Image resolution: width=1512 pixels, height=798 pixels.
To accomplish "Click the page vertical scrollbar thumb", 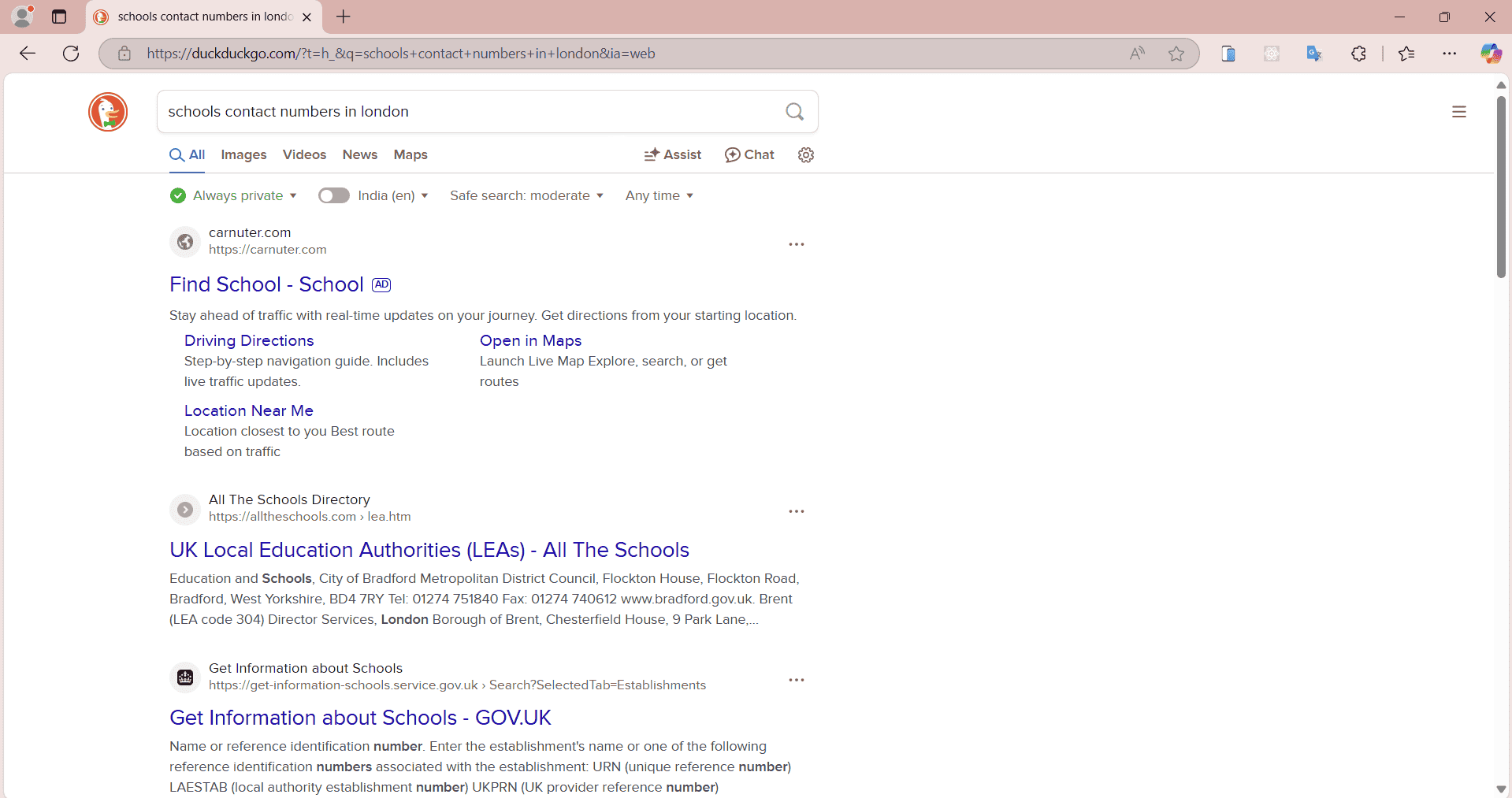I will click(1501, 185).
